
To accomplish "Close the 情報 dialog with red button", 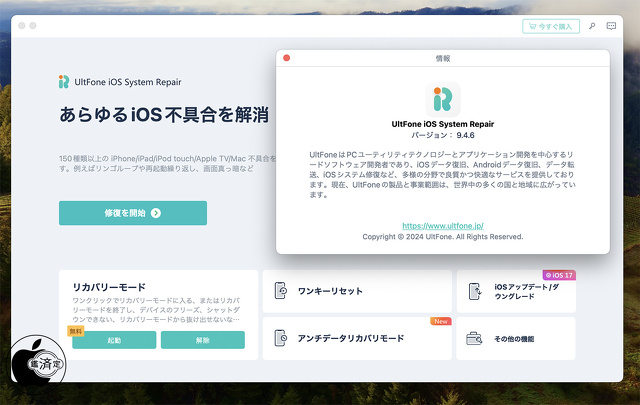I will (287, 58).
